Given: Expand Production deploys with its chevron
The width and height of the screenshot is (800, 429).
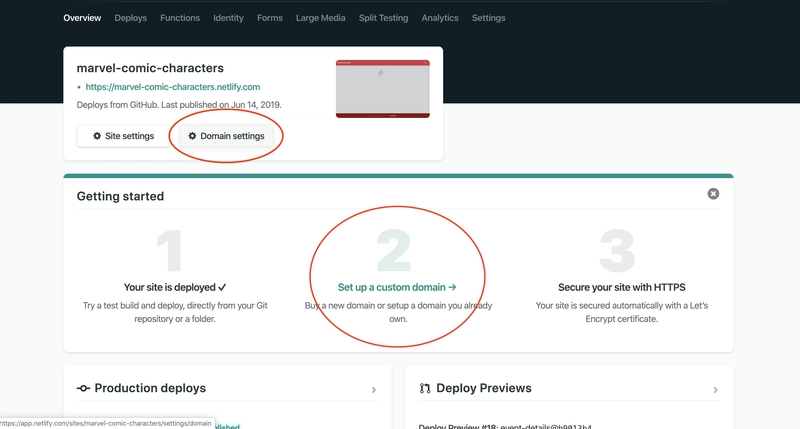Looking at the screenshot, I should [374, 390].
